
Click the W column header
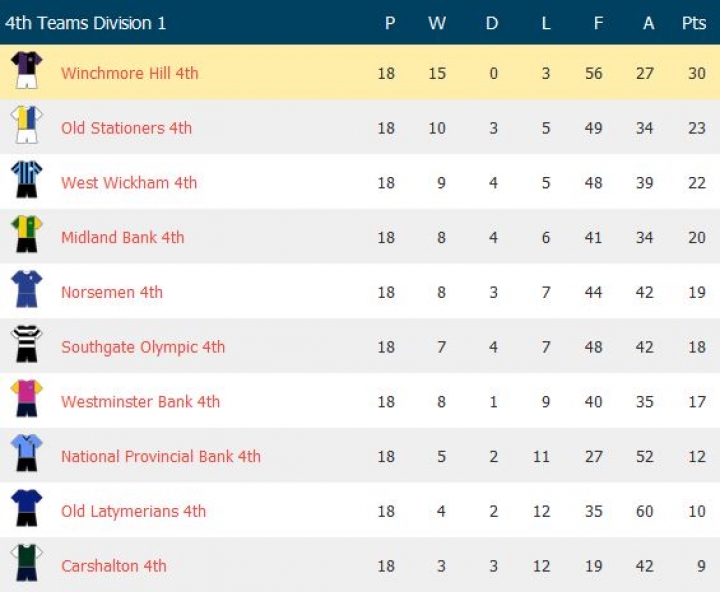tap(437, 23)
